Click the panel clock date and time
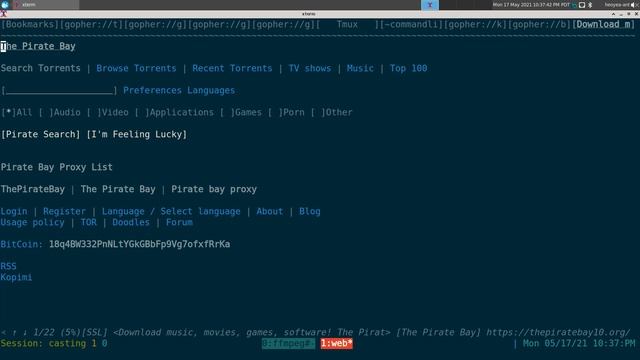Image resolution: width=640 pixels, height=360 pixels. pos(531,5)
